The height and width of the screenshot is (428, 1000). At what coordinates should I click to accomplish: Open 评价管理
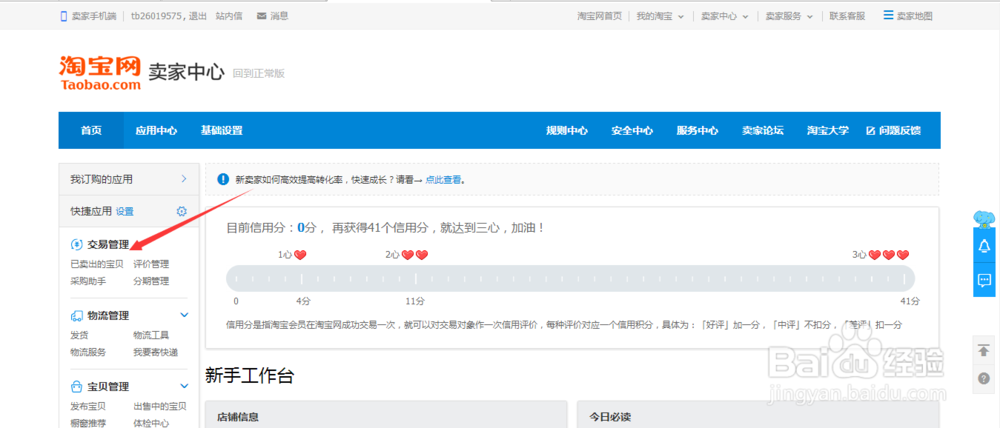point(151,264)
